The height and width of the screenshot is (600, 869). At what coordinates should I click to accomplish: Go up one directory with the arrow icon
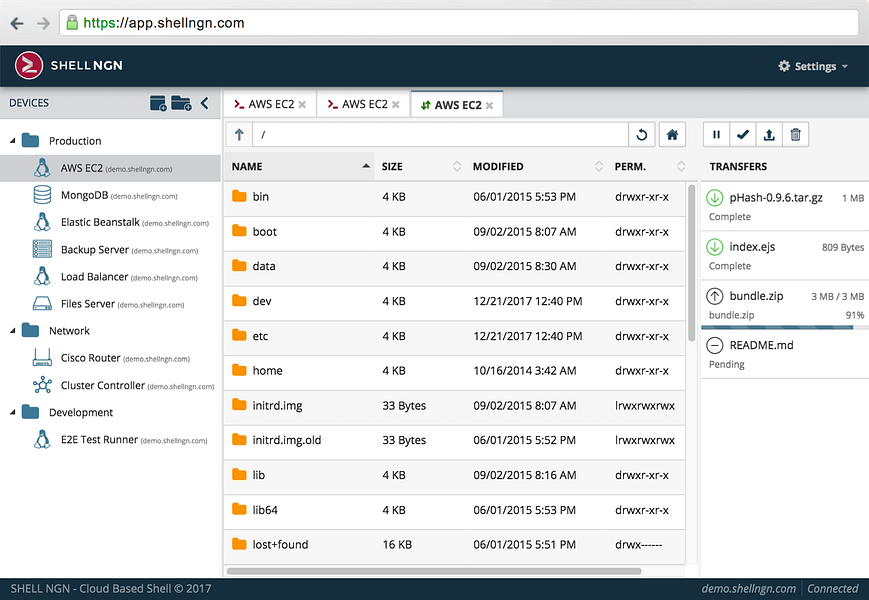239,135
